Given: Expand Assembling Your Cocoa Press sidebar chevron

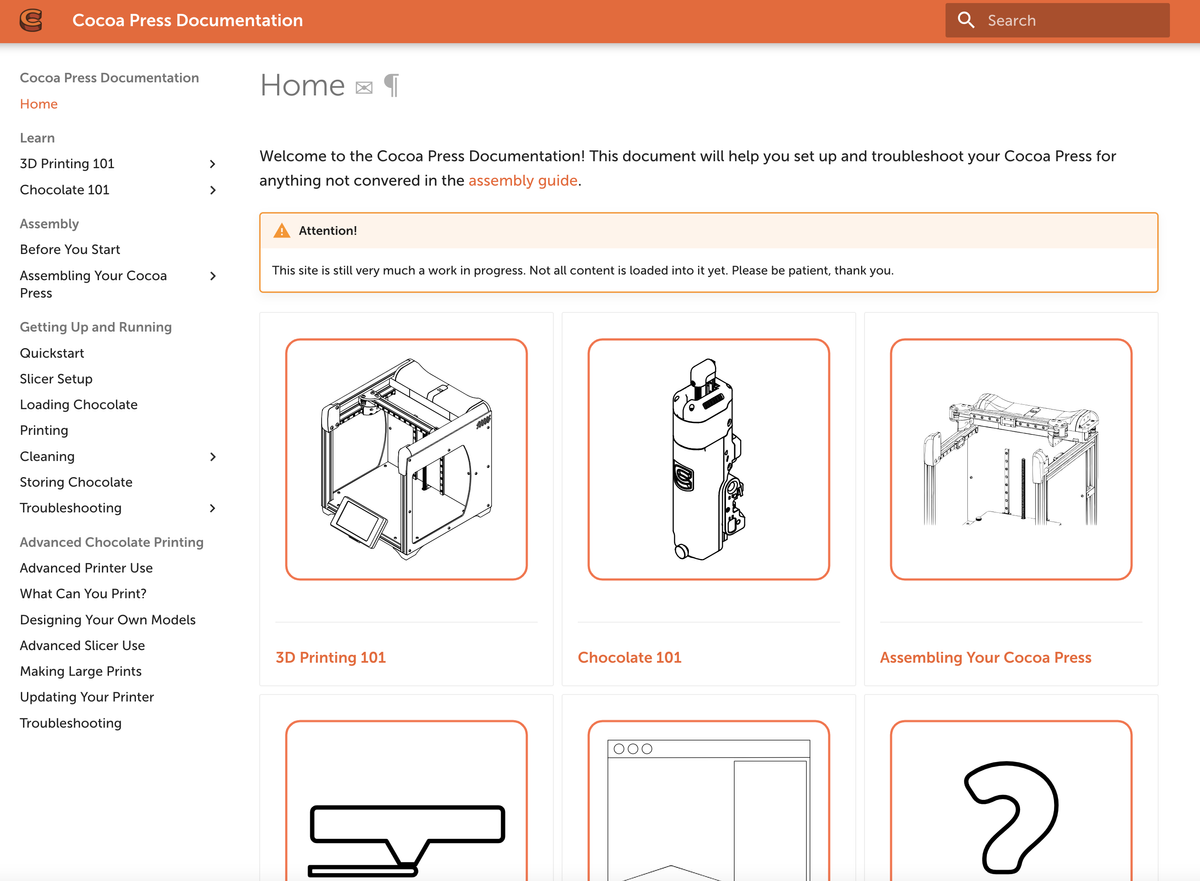Looking at the screenshot, I should tap(212, 276).
